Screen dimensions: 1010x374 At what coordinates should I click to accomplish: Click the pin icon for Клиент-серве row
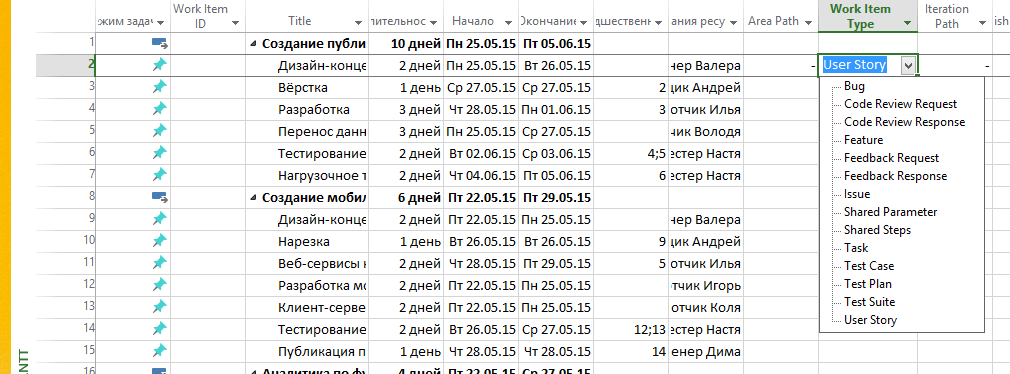(x=159, y=306)
